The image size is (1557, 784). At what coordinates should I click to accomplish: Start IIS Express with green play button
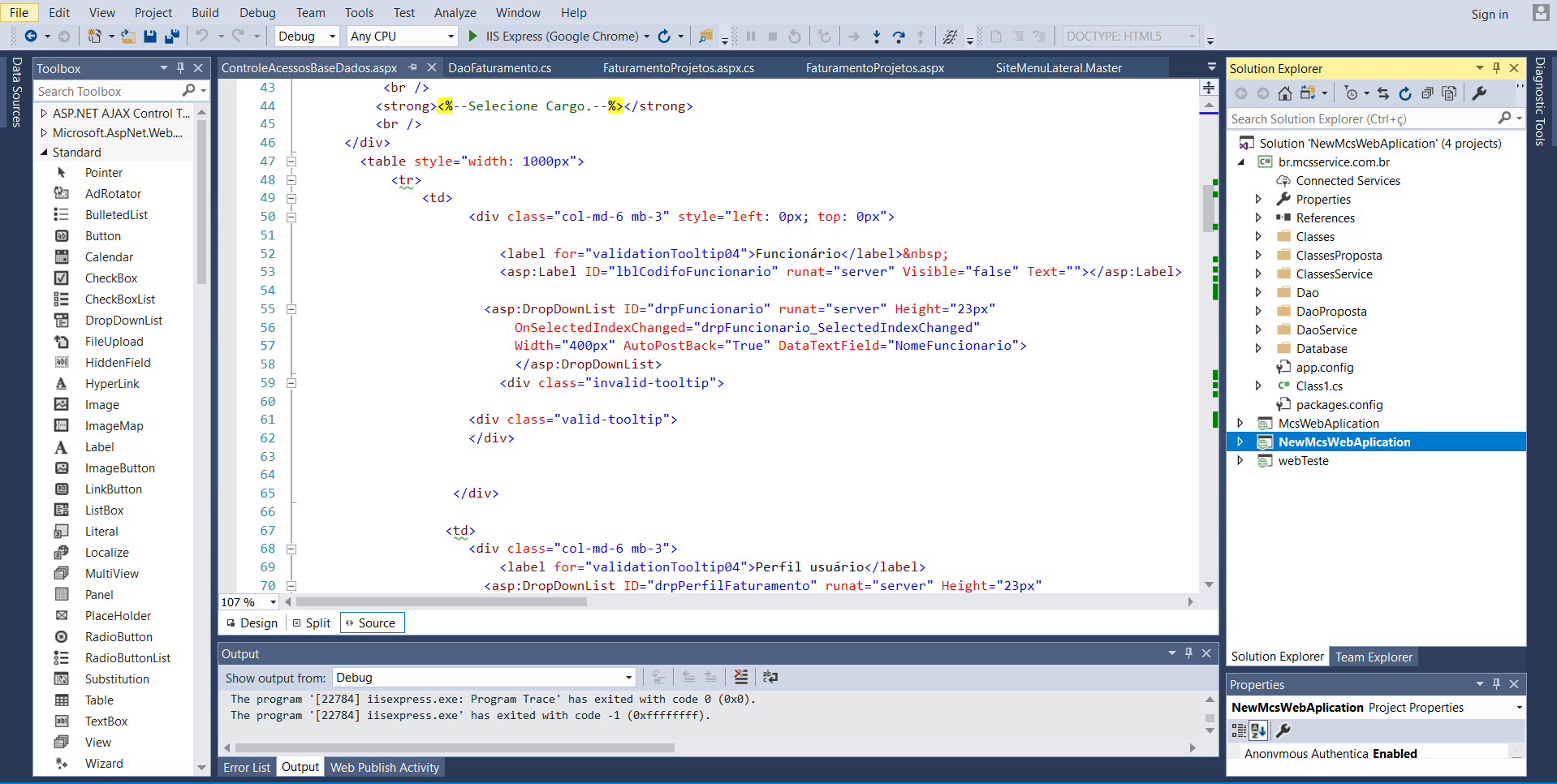click(x=473, y=36)
